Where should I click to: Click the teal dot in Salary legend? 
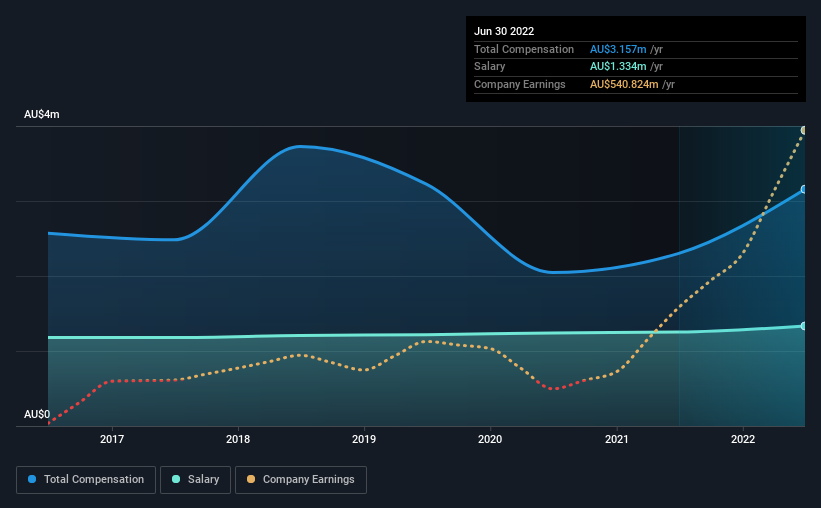pyautogui.click(x=176, y=479)
